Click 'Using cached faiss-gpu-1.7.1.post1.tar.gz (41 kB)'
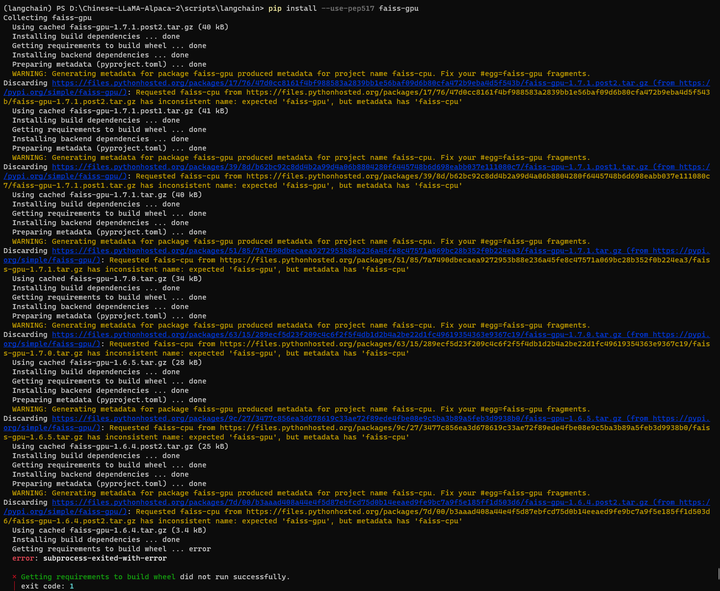Screen dimensions: 720x591 coord(120,111)
